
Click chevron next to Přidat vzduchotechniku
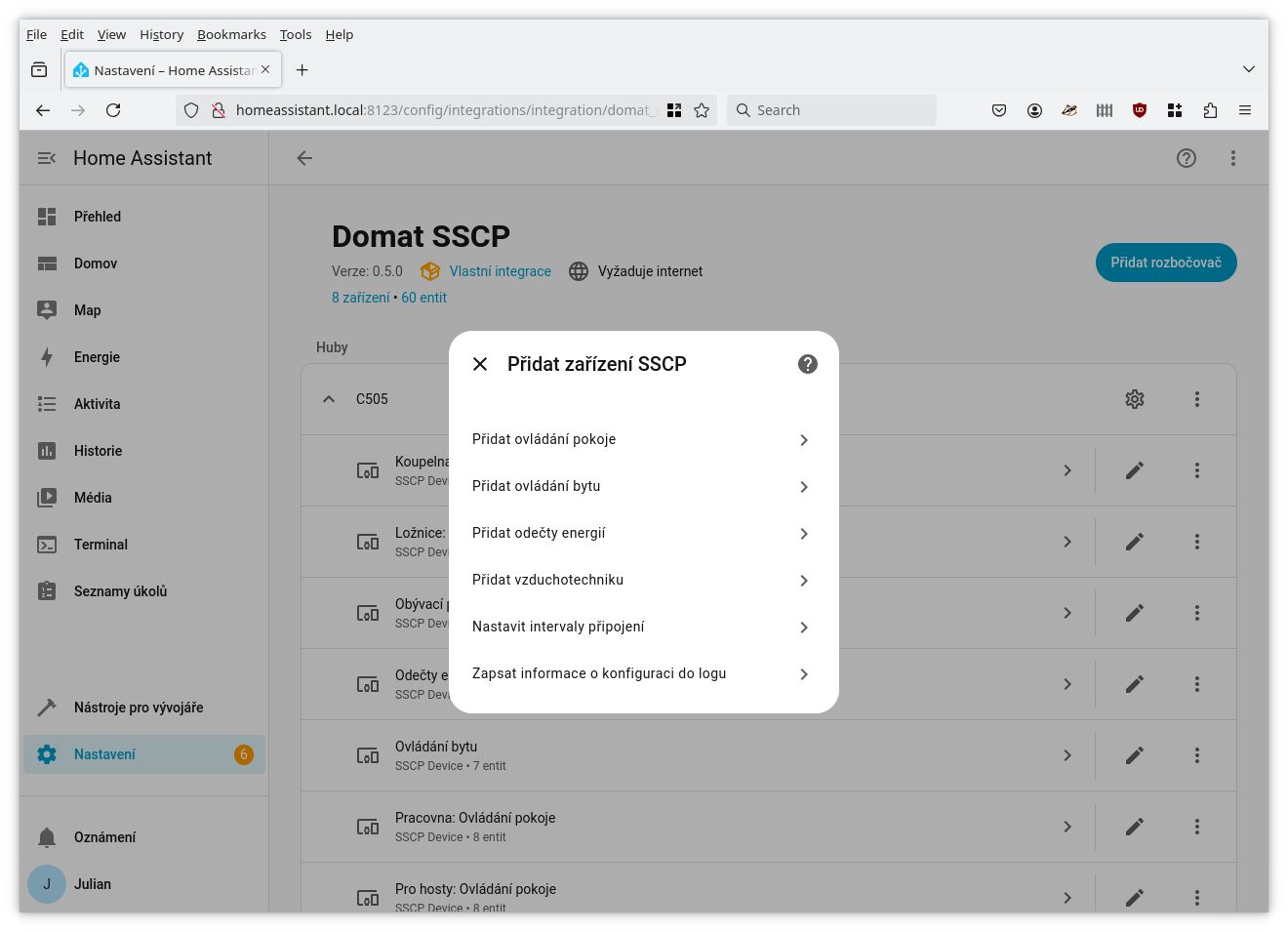[x=804, y=581]
